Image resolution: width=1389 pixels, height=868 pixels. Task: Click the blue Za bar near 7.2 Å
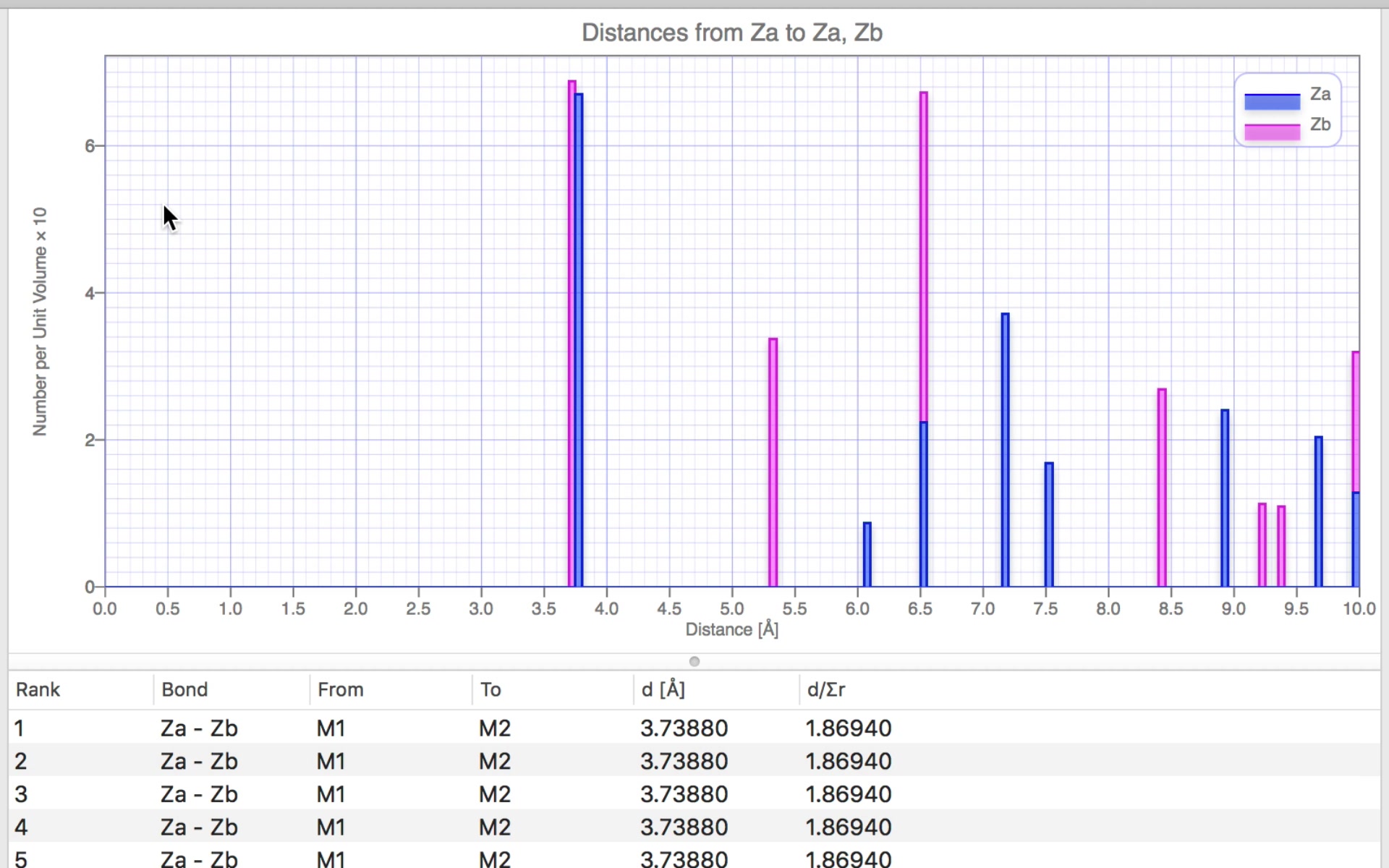click(x=1006, y=450)
